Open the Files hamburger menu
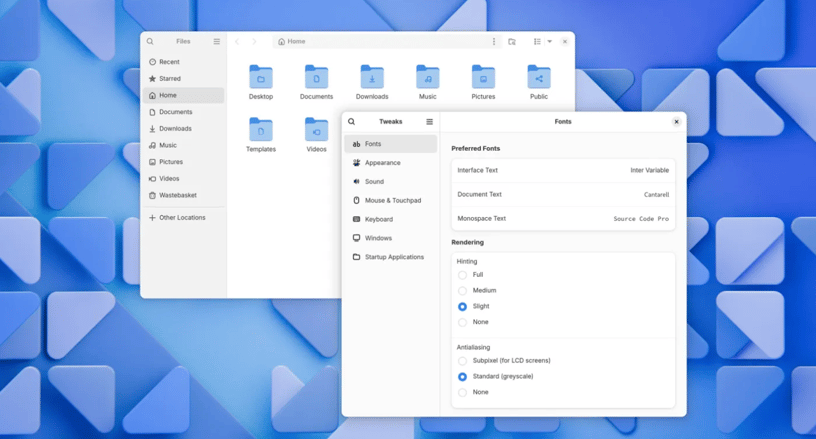816x439 pixels. (x=216, y=42)
